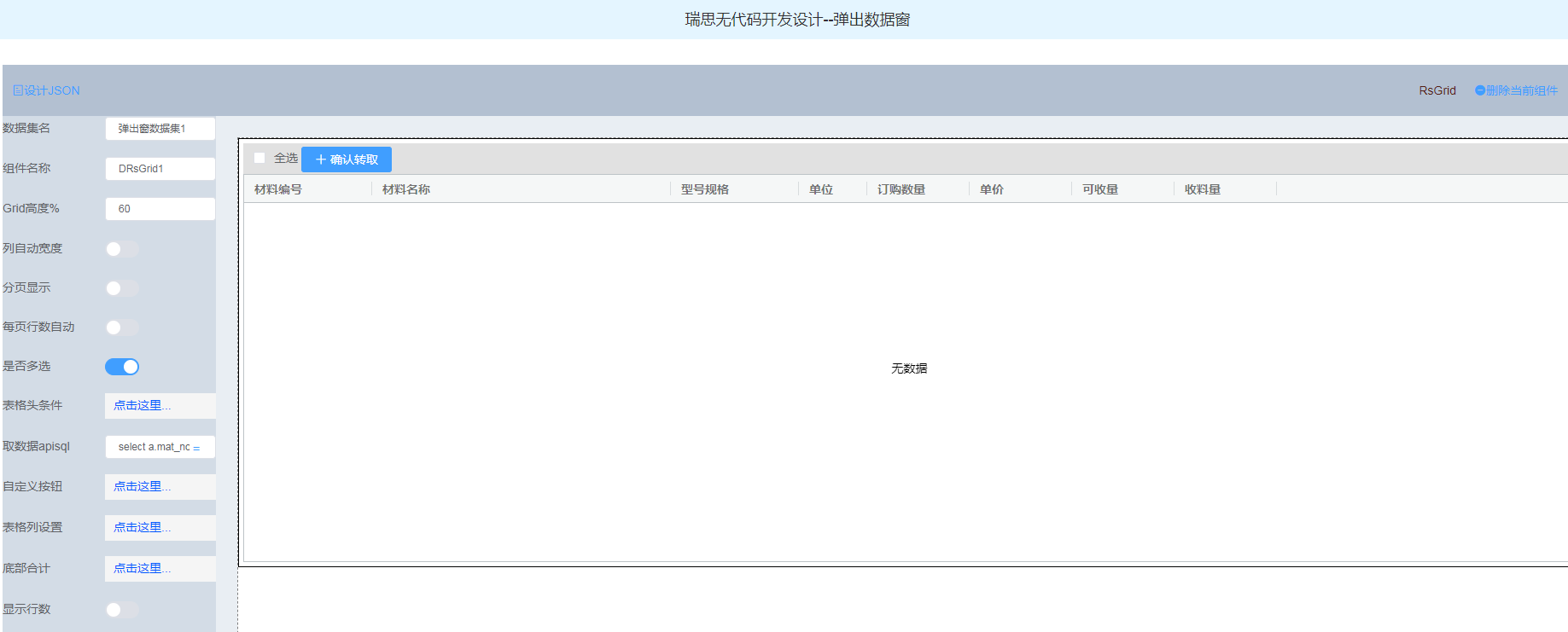Check the 全选 select-all checkbox
This screenshot has height=632, width=1568.
259,158
